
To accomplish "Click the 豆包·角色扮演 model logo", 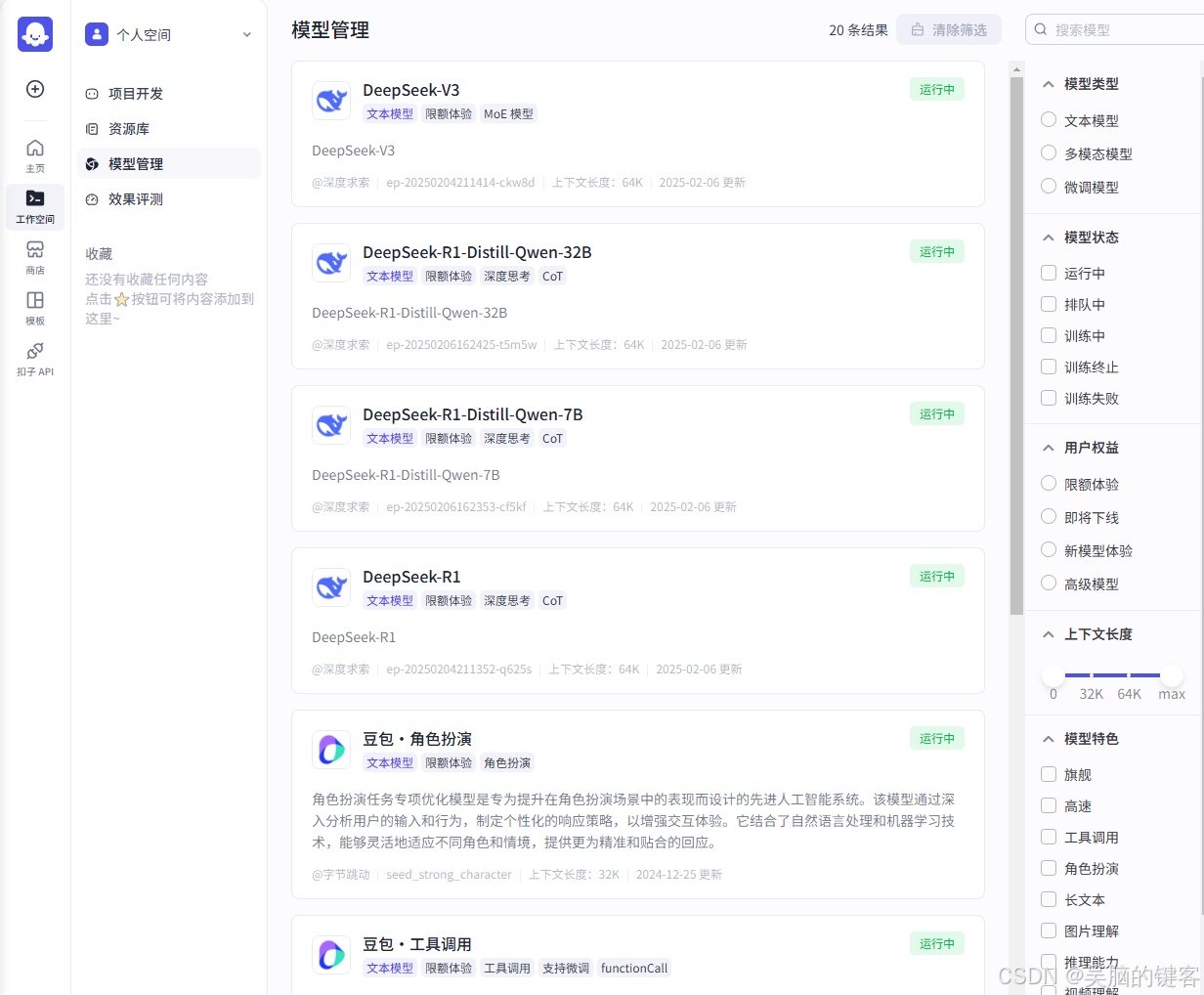I will tap(331, 750).
